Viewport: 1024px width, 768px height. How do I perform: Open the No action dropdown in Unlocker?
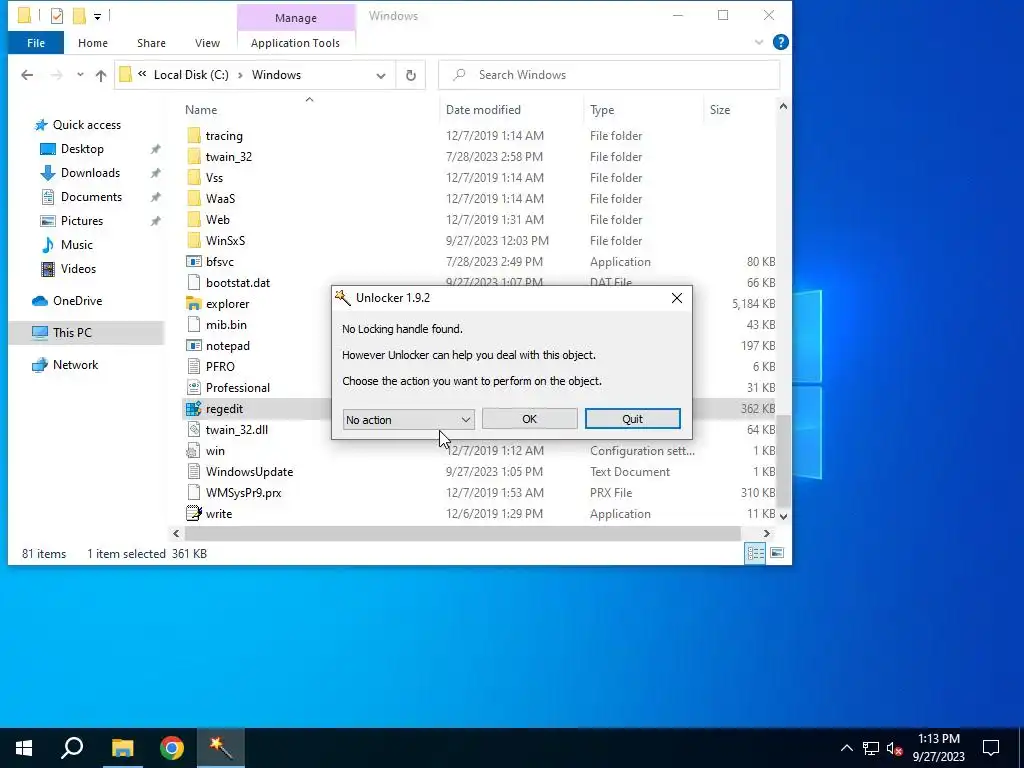(x=408, y=419)
